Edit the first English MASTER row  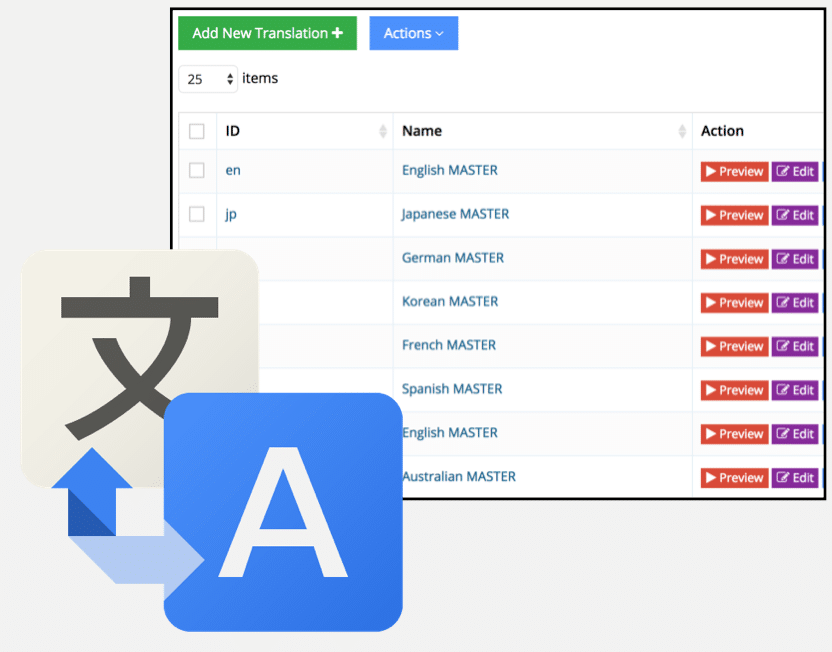tap(795, 171)
